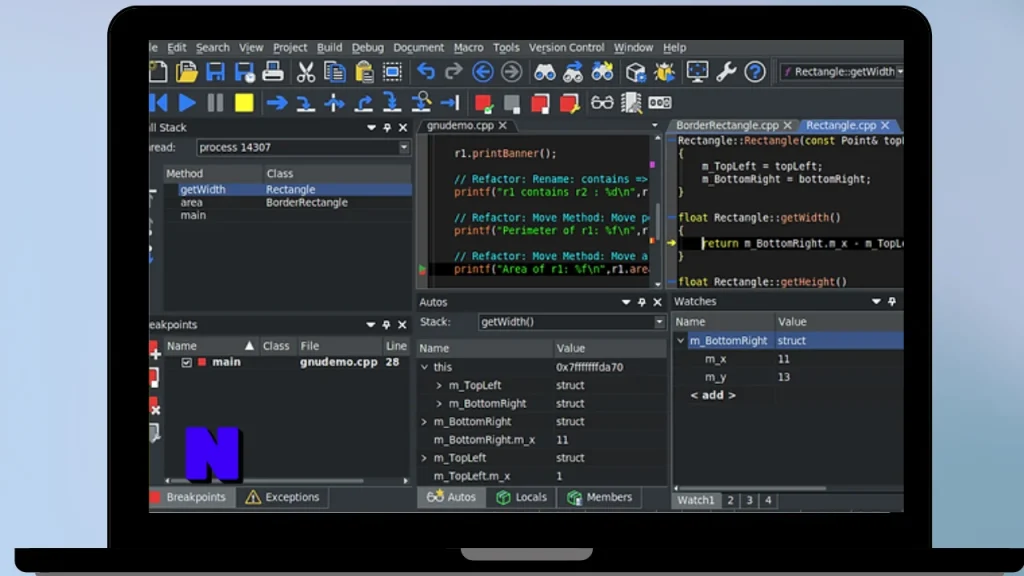The image size is (1024, 576).
Task: Open options with the wrench icon
Action: 726,72
